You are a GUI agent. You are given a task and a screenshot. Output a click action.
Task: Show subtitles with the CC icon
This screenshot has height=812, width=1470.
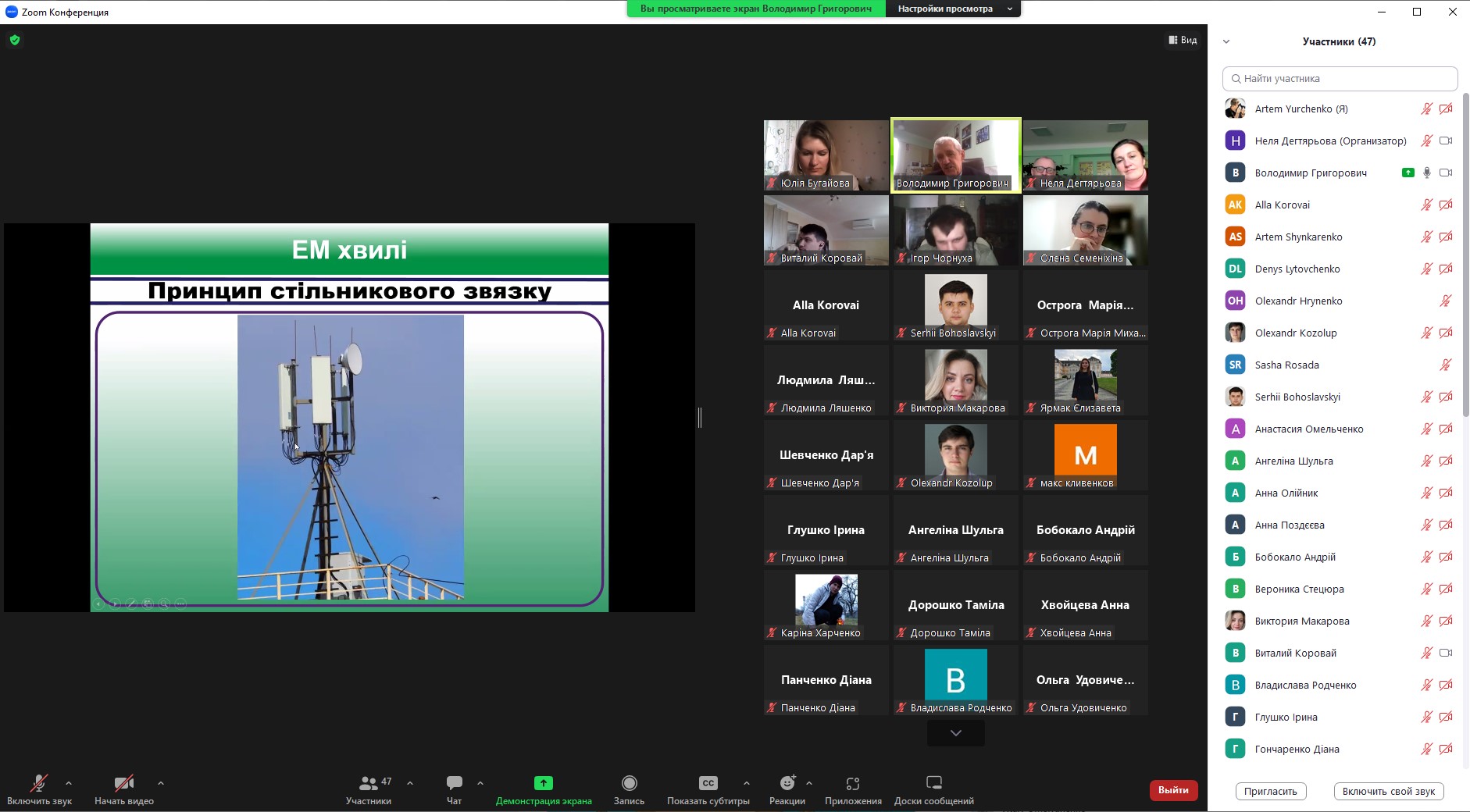[708, 783]
